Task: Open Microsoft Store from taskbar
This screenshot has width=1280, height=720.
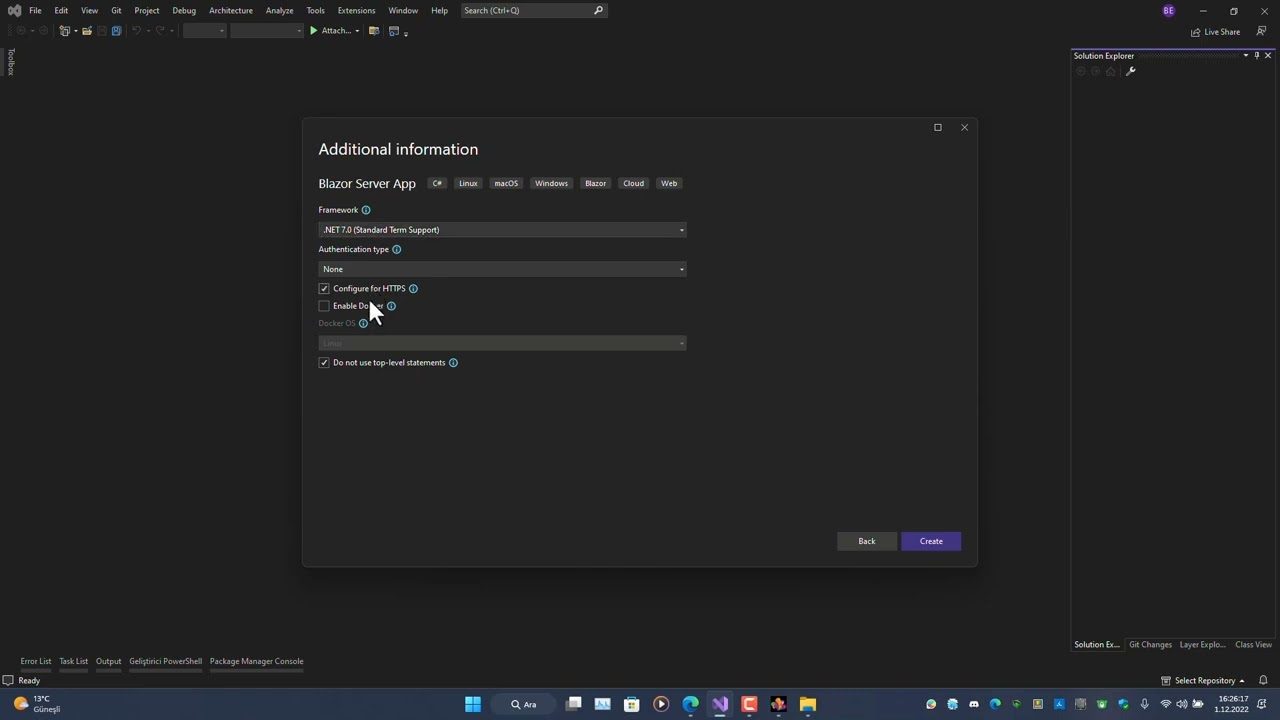Action: click(x=632, y=704)
